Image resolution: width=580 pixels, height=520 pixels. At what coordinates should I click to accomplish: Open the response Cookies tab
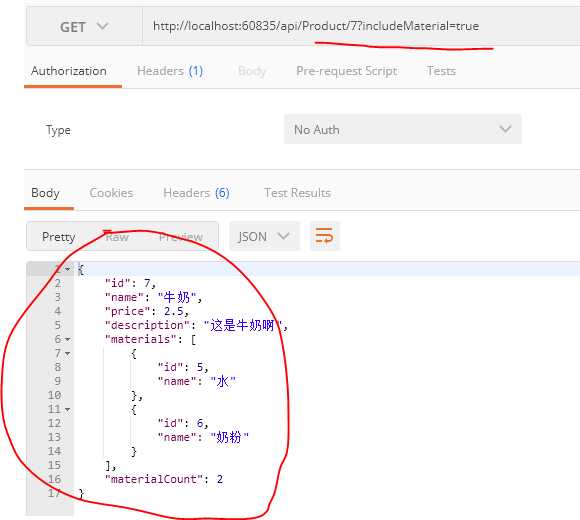111,193
